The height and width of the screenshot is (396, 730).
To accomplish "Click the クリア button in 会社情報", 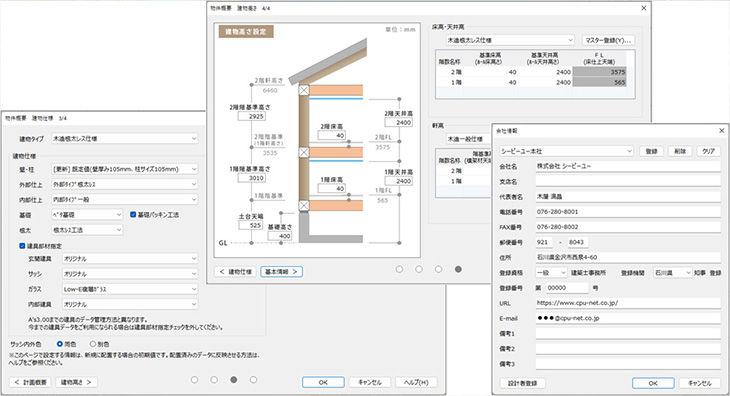I will pos(709,151).
